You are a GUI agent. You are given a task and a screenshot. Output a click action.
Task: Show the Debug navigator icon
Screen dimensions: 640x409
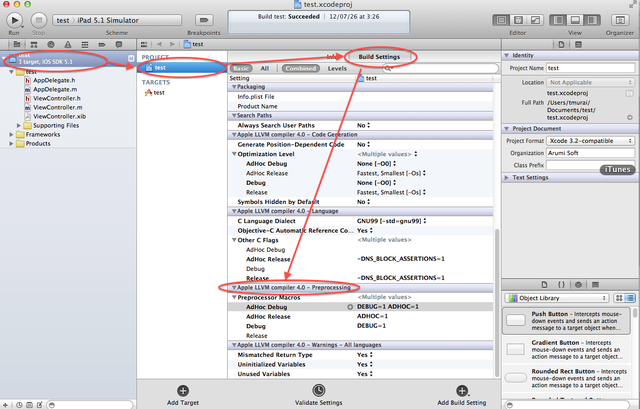84,44
